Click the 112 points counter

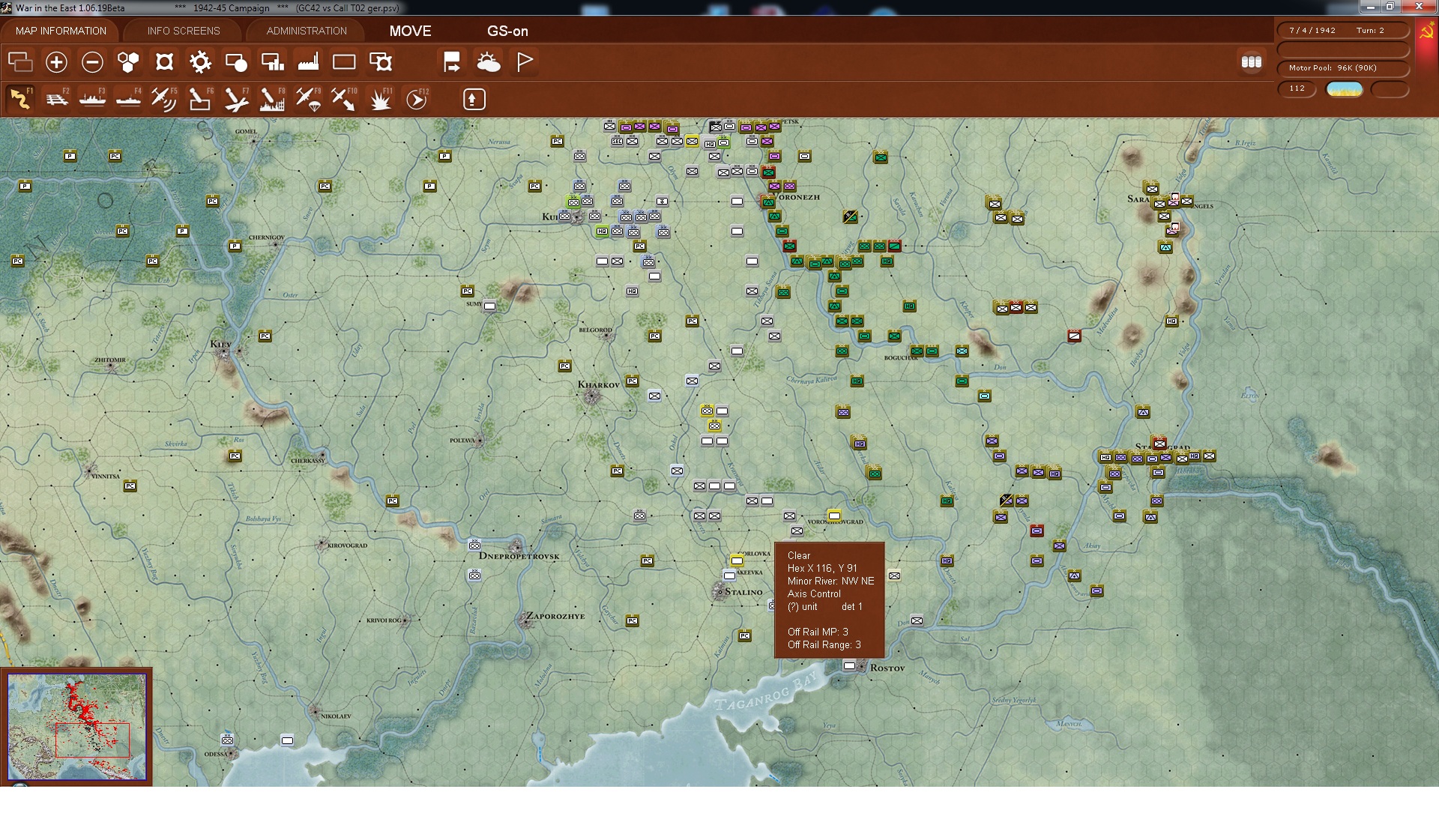point(1297,89)
